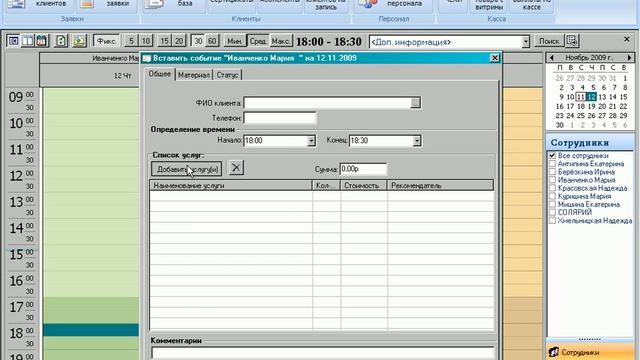Click the Стоимость column header
640x360 pixels.
coord(364,185)
